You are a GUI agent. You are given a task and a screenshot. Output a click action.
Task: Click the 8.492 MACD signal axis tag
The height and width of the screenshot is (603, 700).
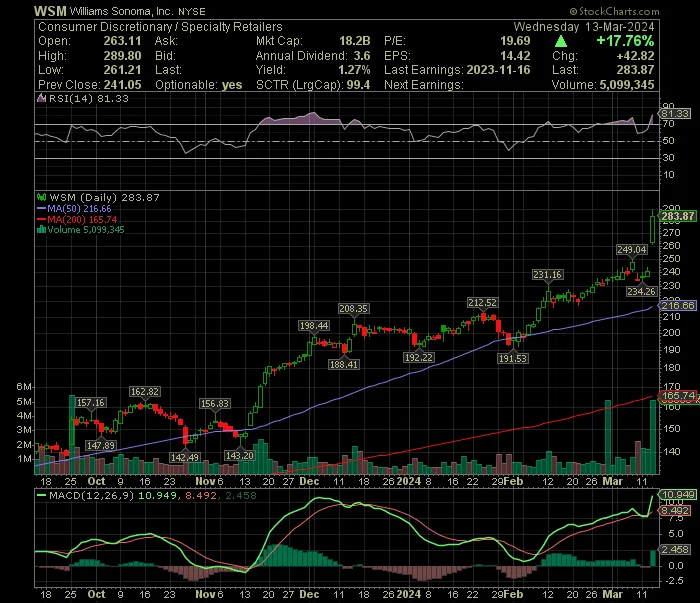coord(675,511)
